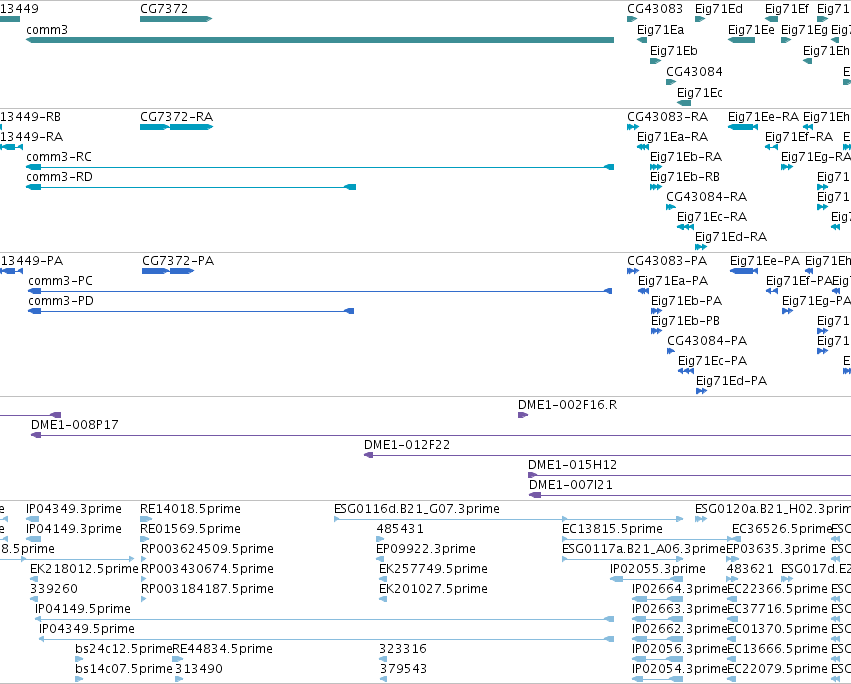Click the ESG0117a.B21_A06.3prime EST label
The height and width of the screenshot is (684, 851).
[x=644, y=549]
